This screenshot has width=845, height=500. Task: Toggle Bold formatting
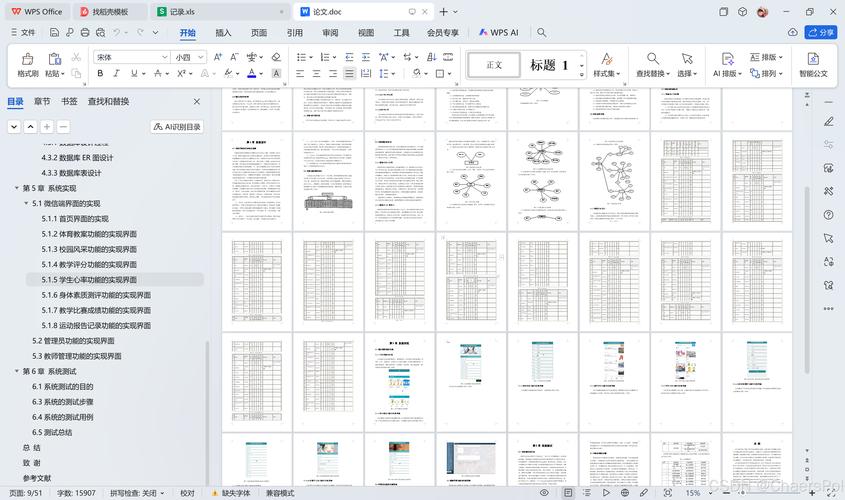coord(100,73)
